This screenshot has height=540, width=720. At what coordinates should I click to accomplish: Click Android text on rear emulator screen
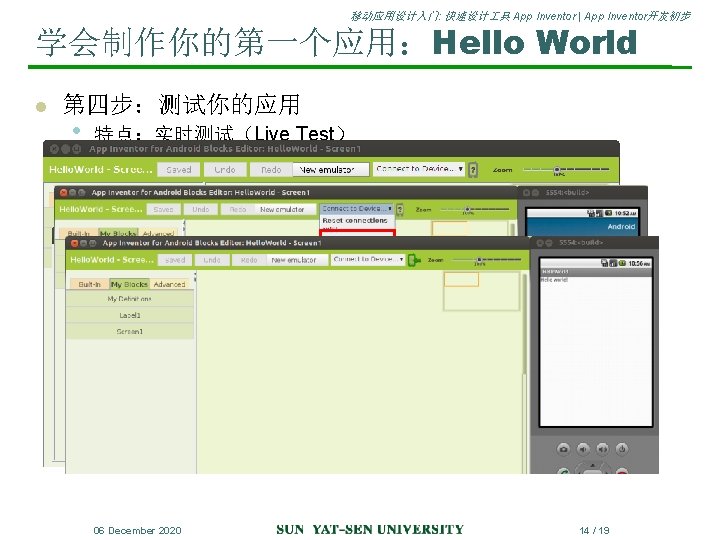[x=621, y=226]
